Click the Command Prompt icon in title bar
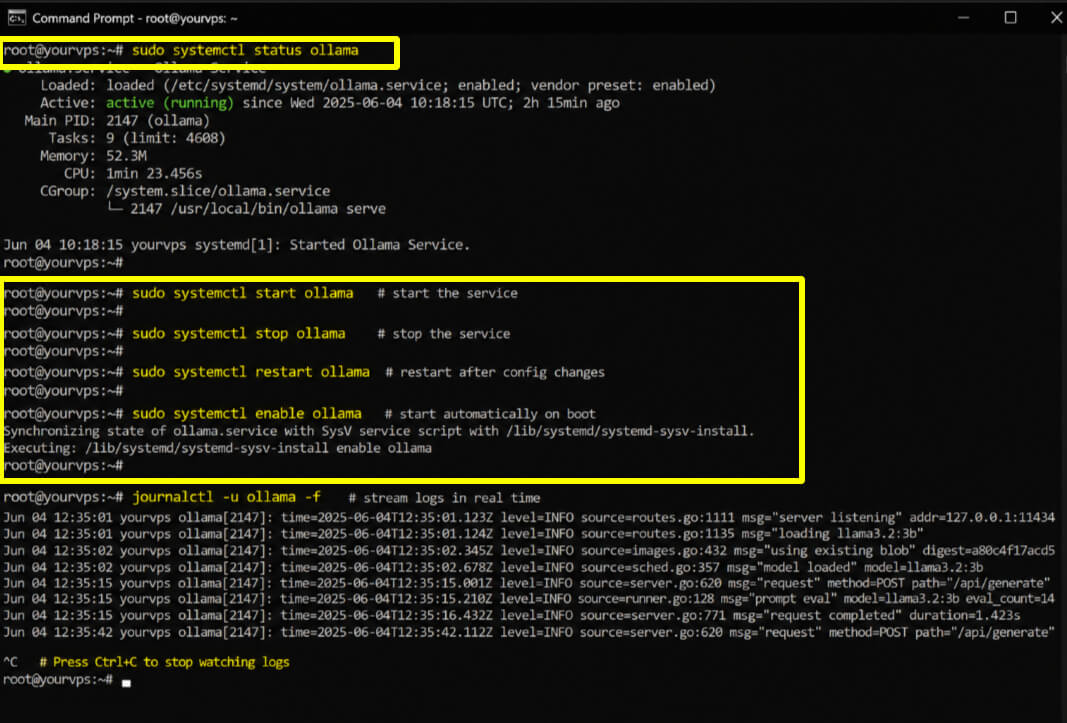The width and height of the screenshot is (1067, 723). [x=16, y=18]
